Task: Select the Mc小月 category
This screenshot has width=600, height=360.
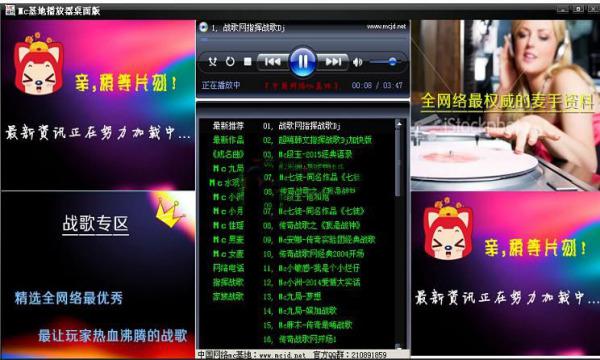Action: [228, 211]
